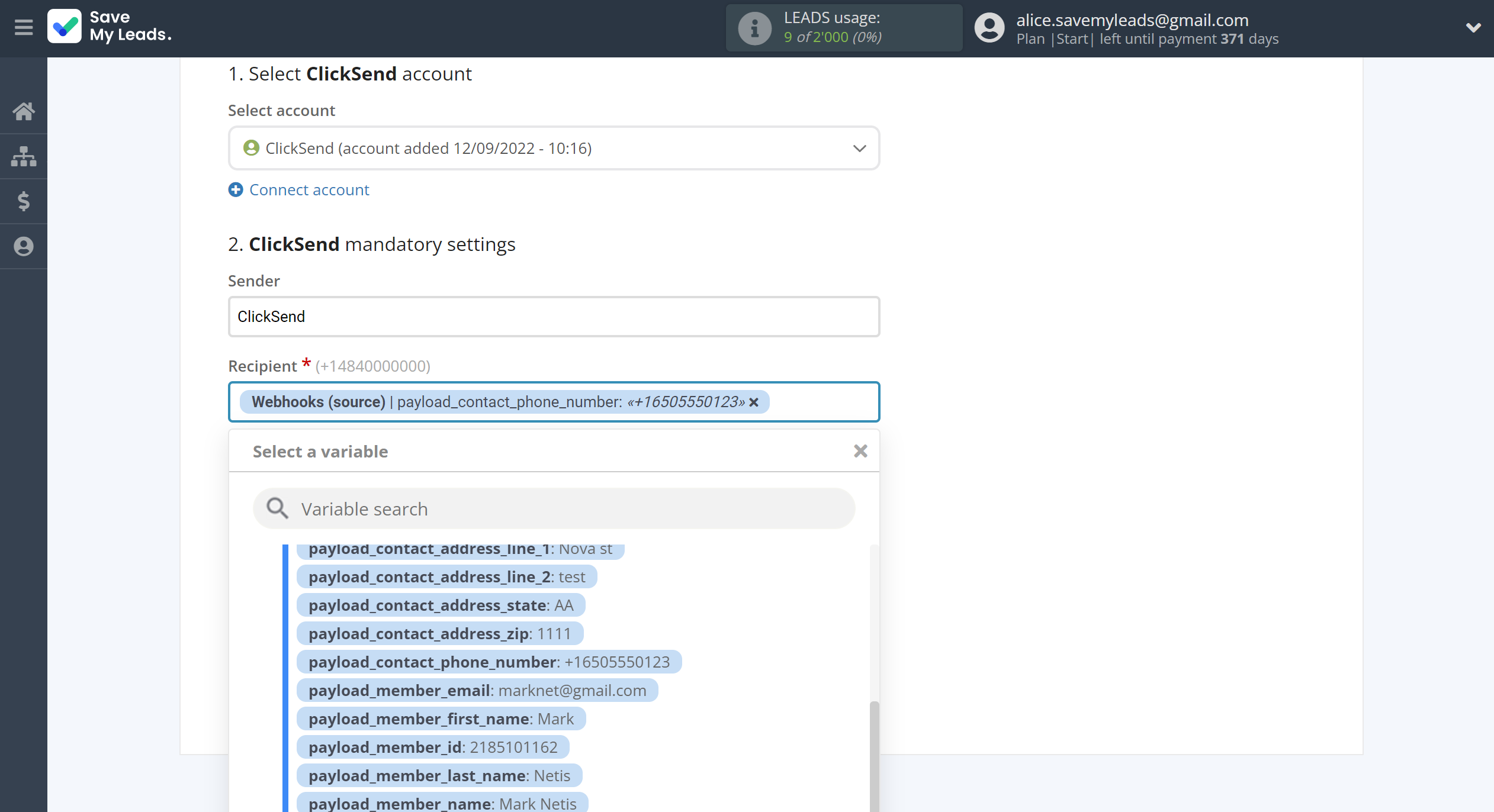Click alice.savemyleads@gmail.com account text
The height and width of the screenshot is (812, 1494).
1132,20
